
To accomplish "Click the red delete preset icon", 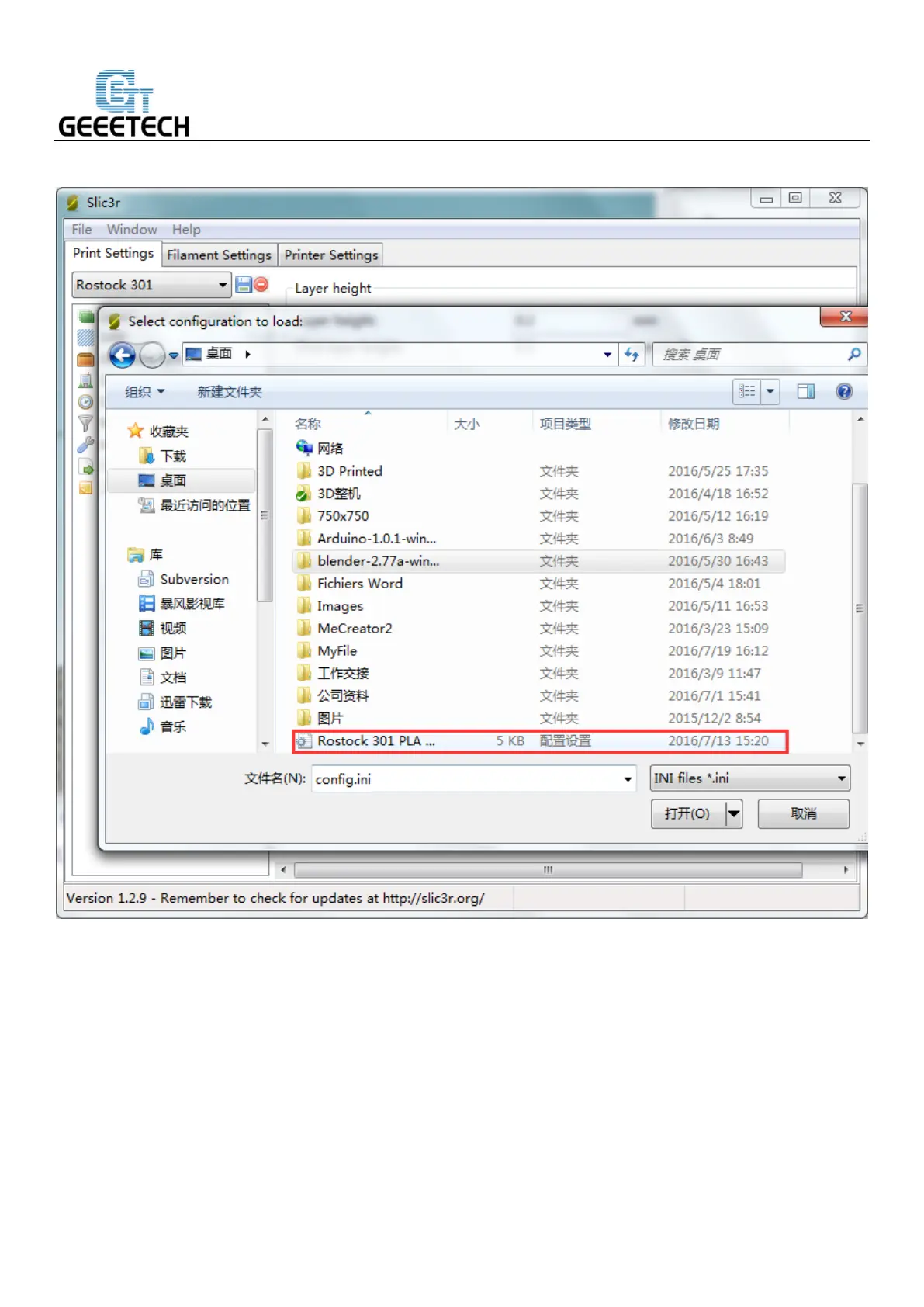I will [x=261, y=285].
